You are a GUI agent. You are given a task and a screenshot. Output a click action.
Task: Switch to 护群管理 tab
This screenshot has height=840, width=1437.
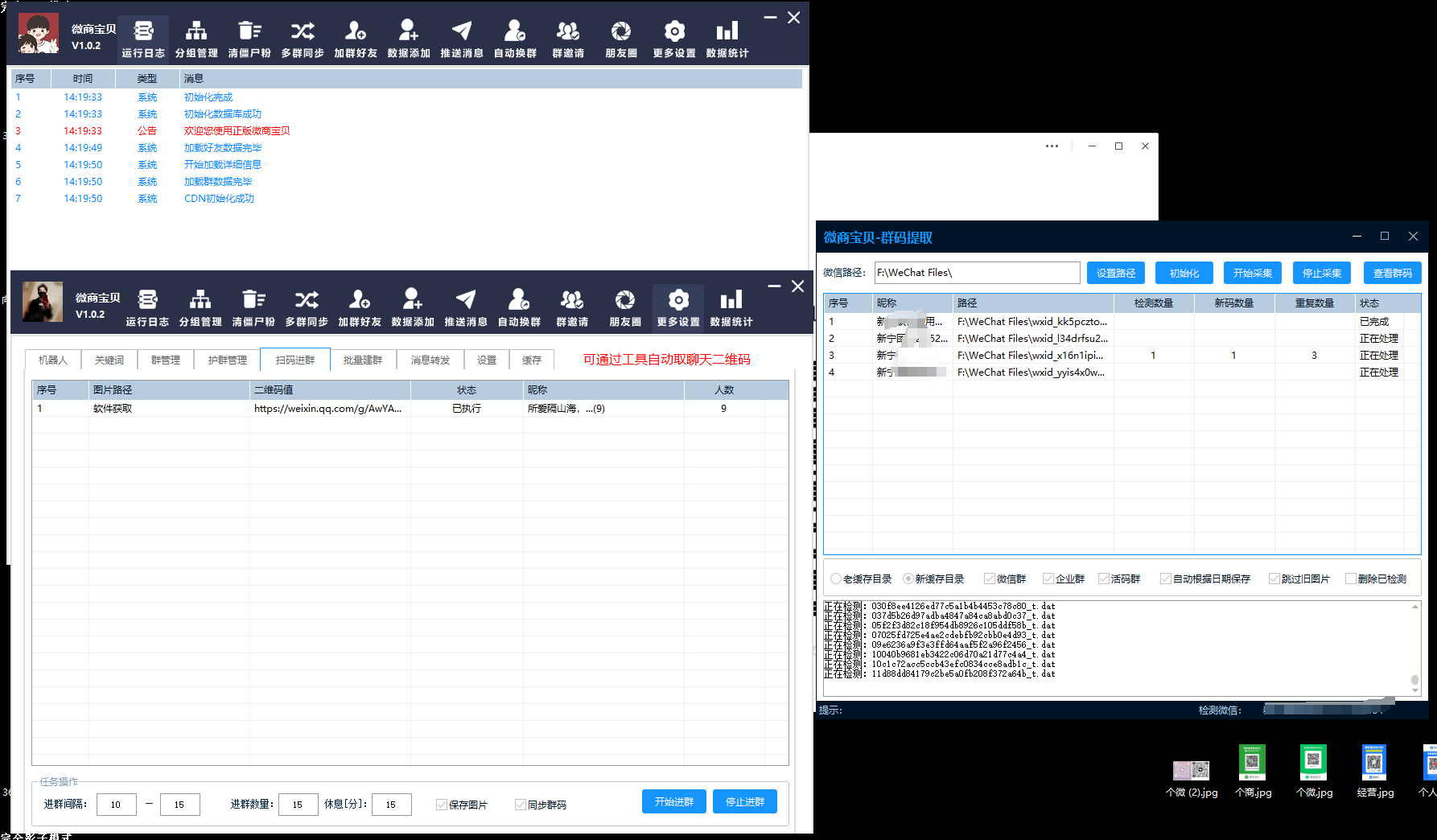(228, 360)
